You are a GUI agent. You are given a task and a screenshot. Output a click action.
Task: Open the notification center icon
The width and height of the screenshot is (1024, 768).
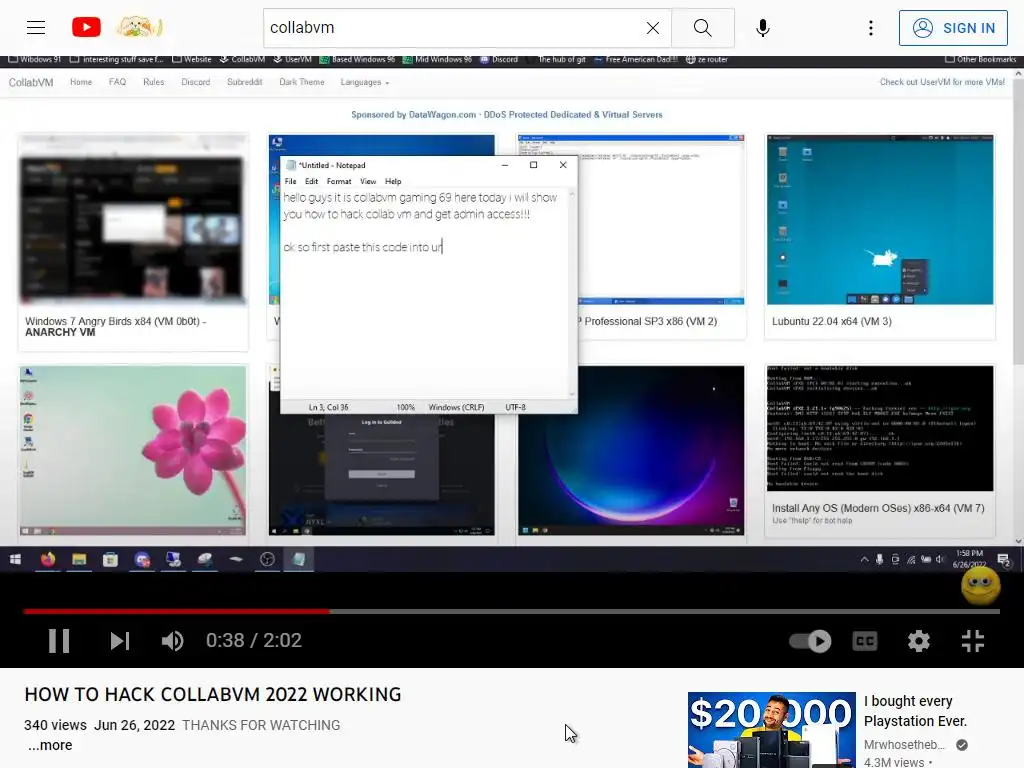click(x=1004, y=560)
